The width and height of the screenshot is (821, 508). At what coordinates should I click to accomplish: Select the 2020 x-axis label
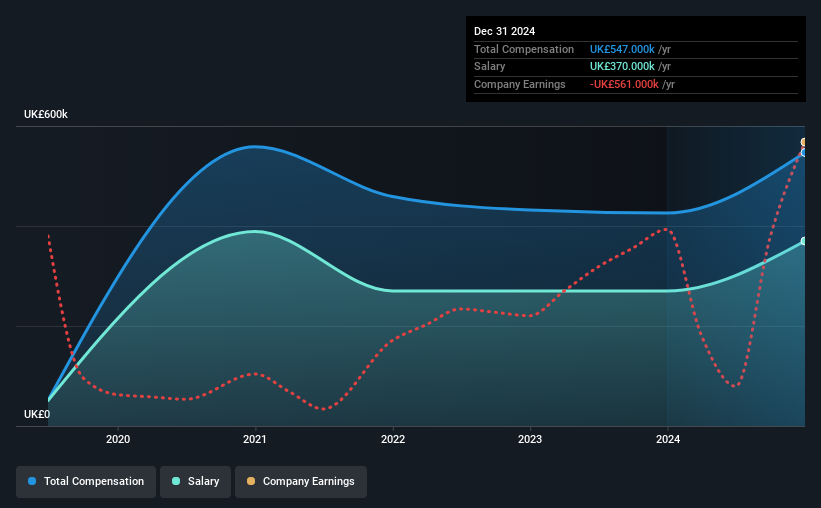(118, 439)
